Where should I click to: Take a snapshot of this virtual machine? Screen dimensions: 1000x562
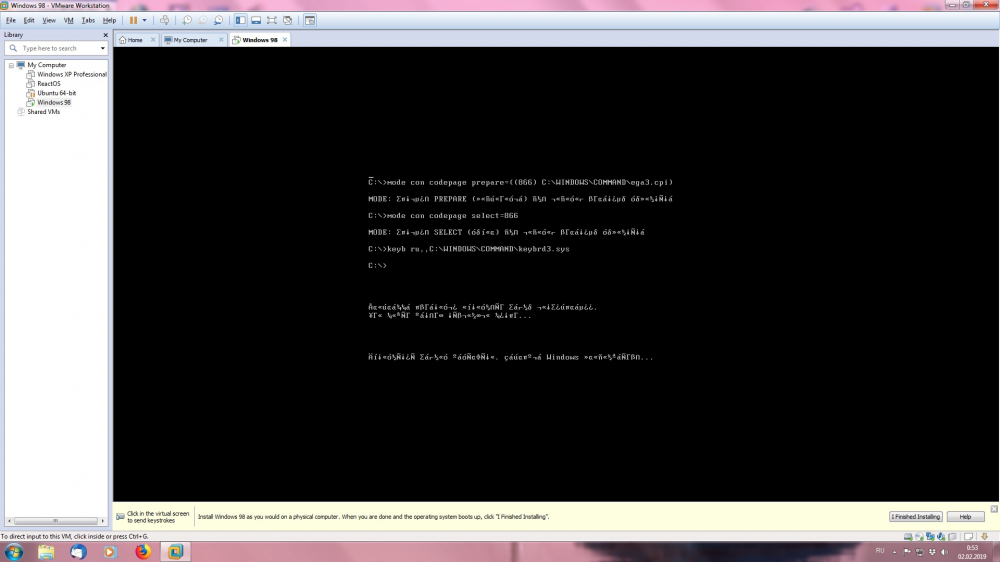tap(187, 20)
